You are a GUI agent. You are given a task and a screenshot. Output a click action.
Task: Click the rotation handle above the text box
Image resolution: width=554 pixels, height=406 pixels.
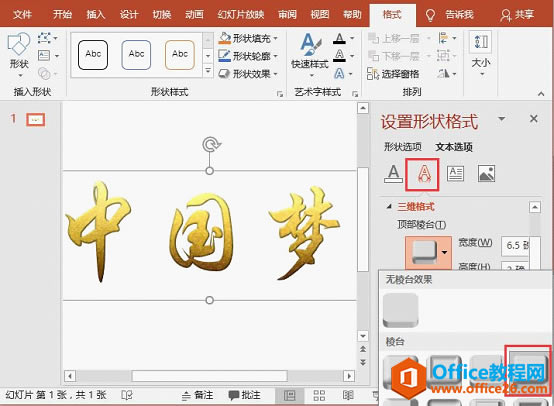point(211,144)
